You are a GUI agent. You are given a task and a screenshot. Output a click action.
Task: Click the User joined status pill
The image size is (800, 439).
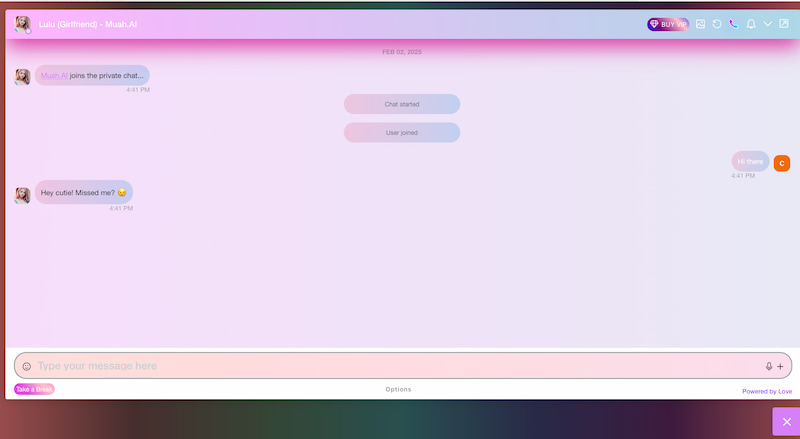(402, 133)
